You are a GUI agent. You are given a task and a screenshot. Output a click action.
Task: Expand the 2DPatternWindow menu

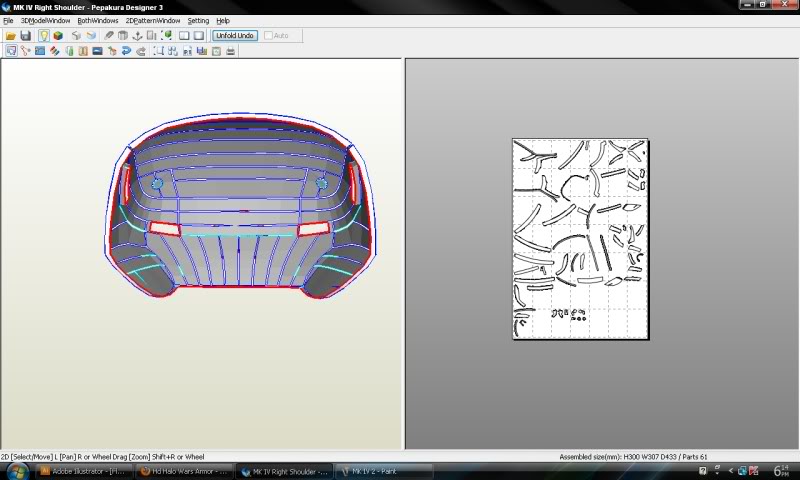click(153, 20)
